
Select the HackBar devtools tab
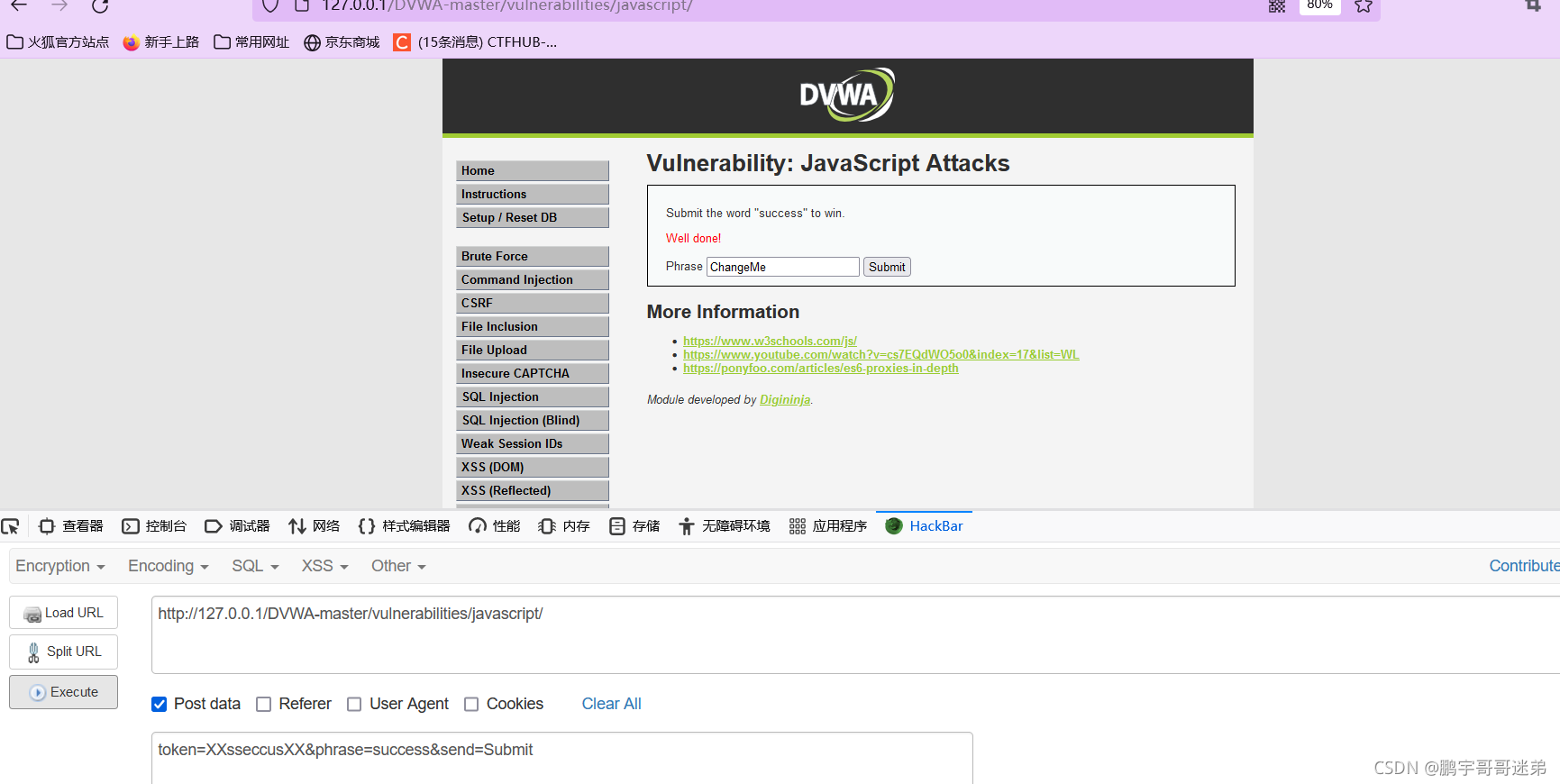(924, 526)
